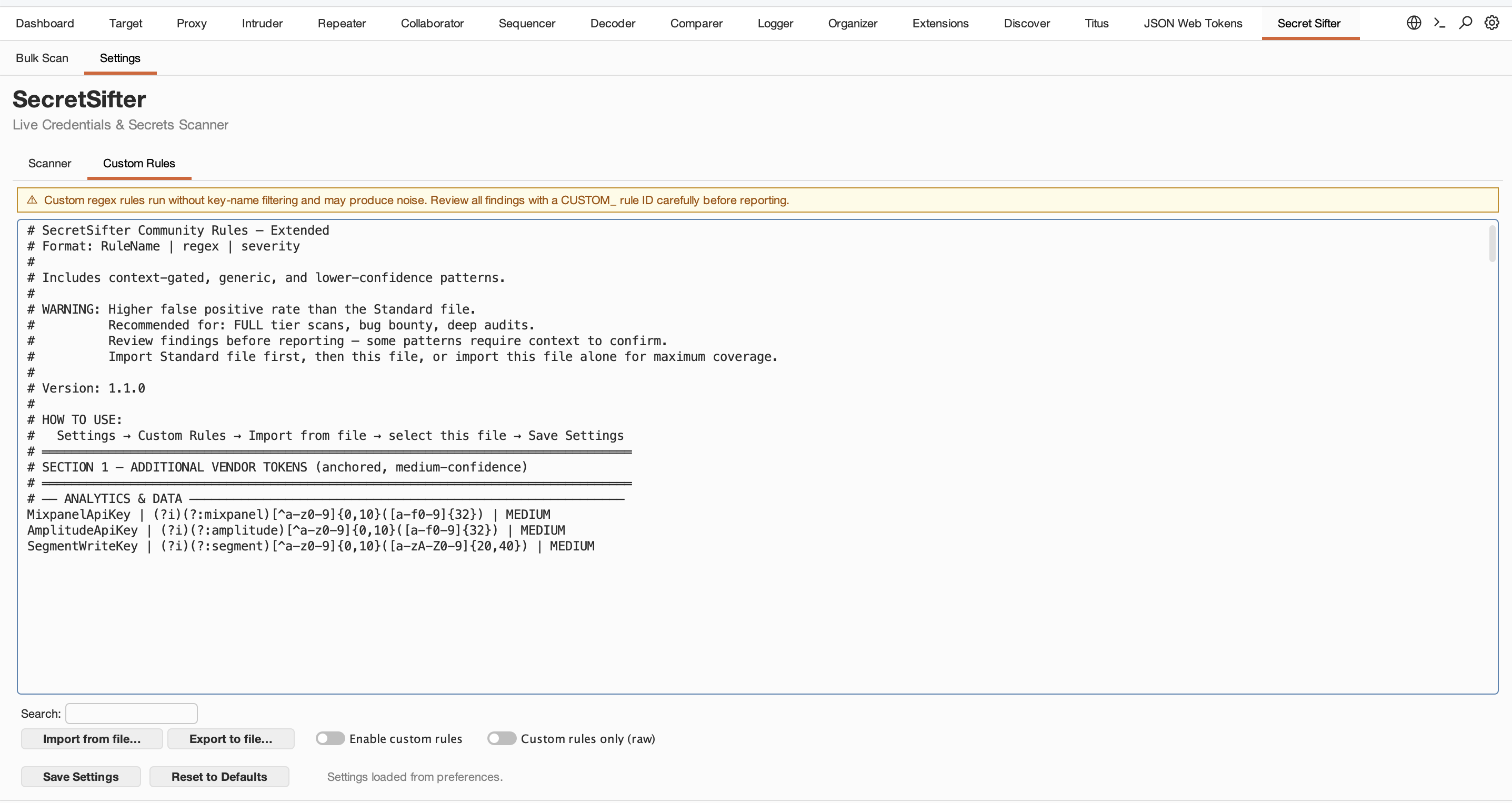The height and width of the screenshot is (803, 1512).
Task: Open the Dashboard tab
Action: tap(45, 23)
